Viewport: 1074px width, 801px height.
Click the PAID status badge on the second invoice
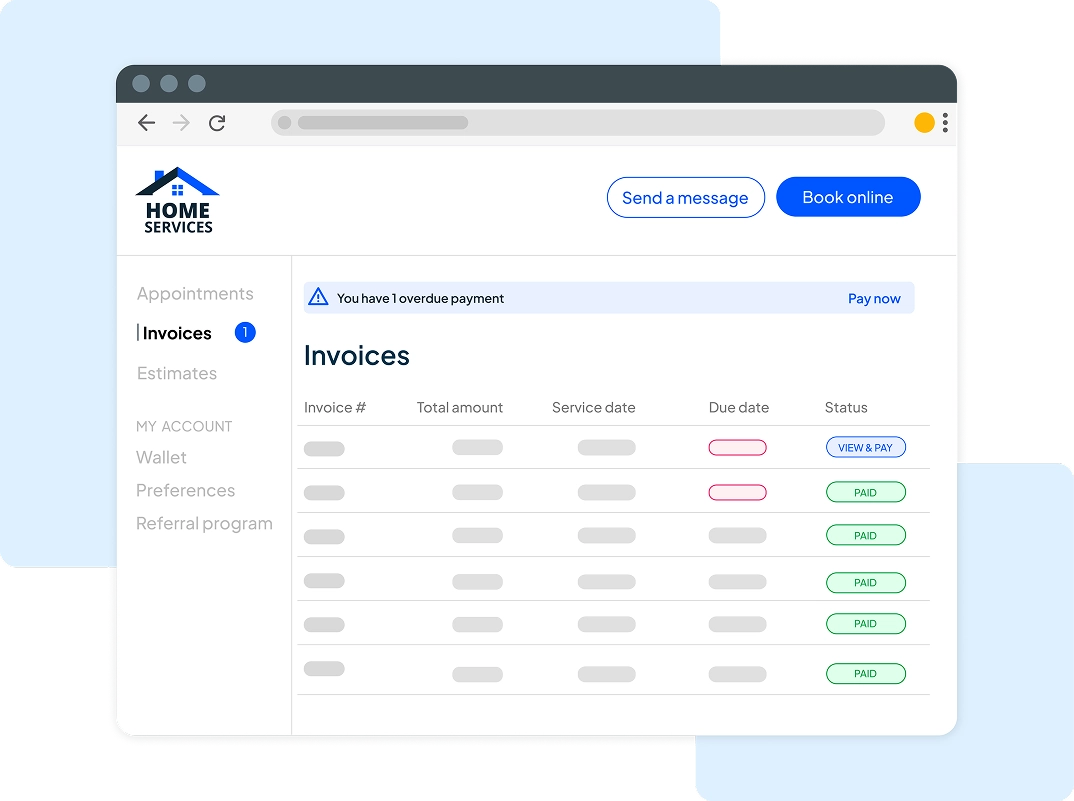865,492
